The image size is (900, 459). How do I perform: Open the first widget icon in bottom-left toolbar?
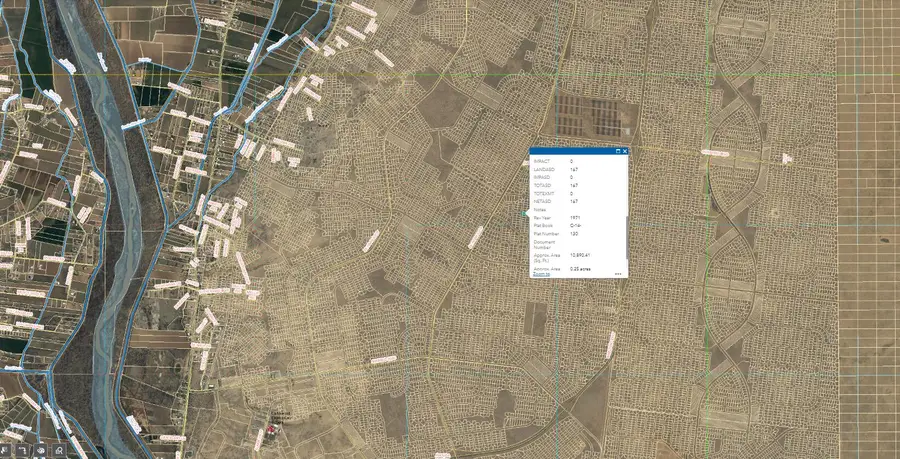click(6, 451)
